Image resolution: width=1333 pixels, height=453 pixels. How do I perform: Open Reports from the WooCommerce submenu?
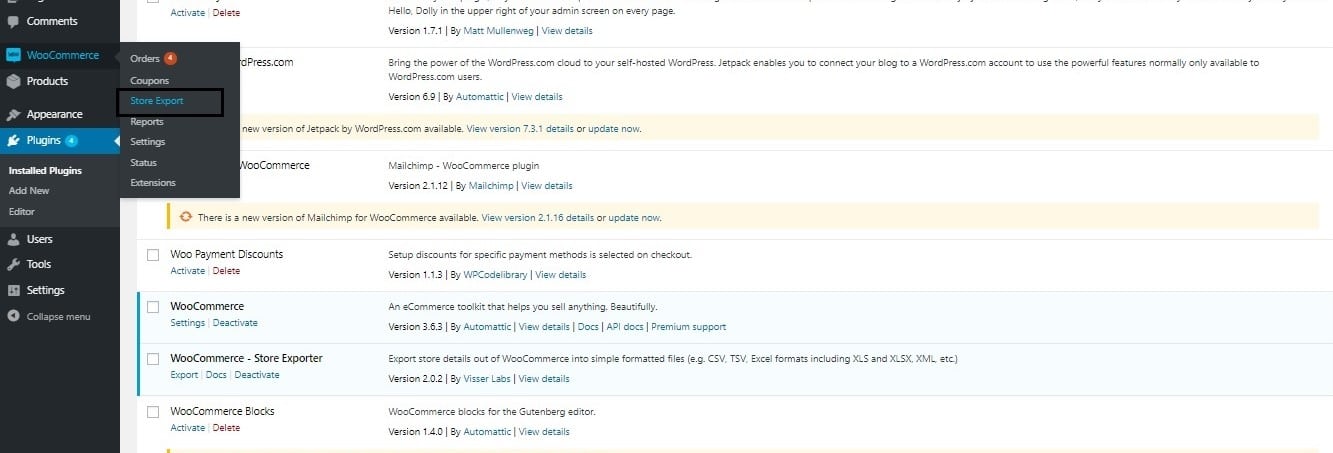(146, 122)
